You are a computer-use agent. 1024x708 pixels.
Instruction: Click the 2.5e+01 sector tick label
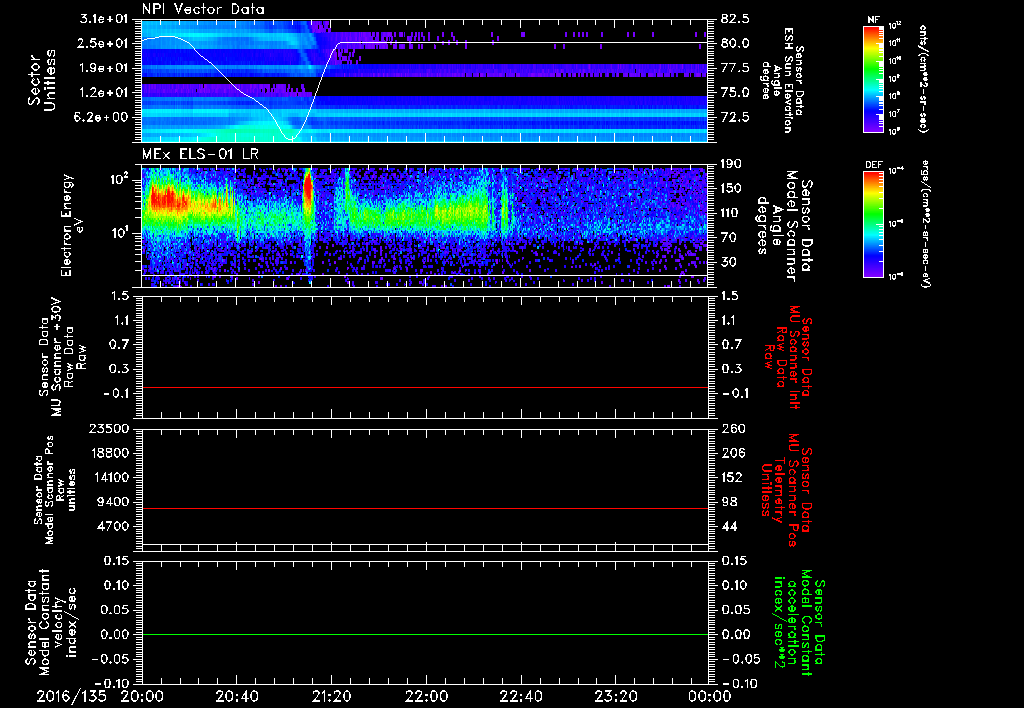pos(103,43)
